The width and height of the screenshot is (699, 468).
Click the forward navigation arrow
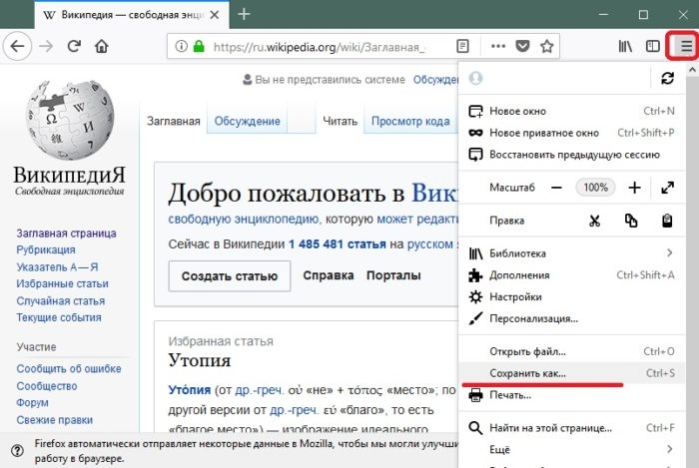point(46,46)
